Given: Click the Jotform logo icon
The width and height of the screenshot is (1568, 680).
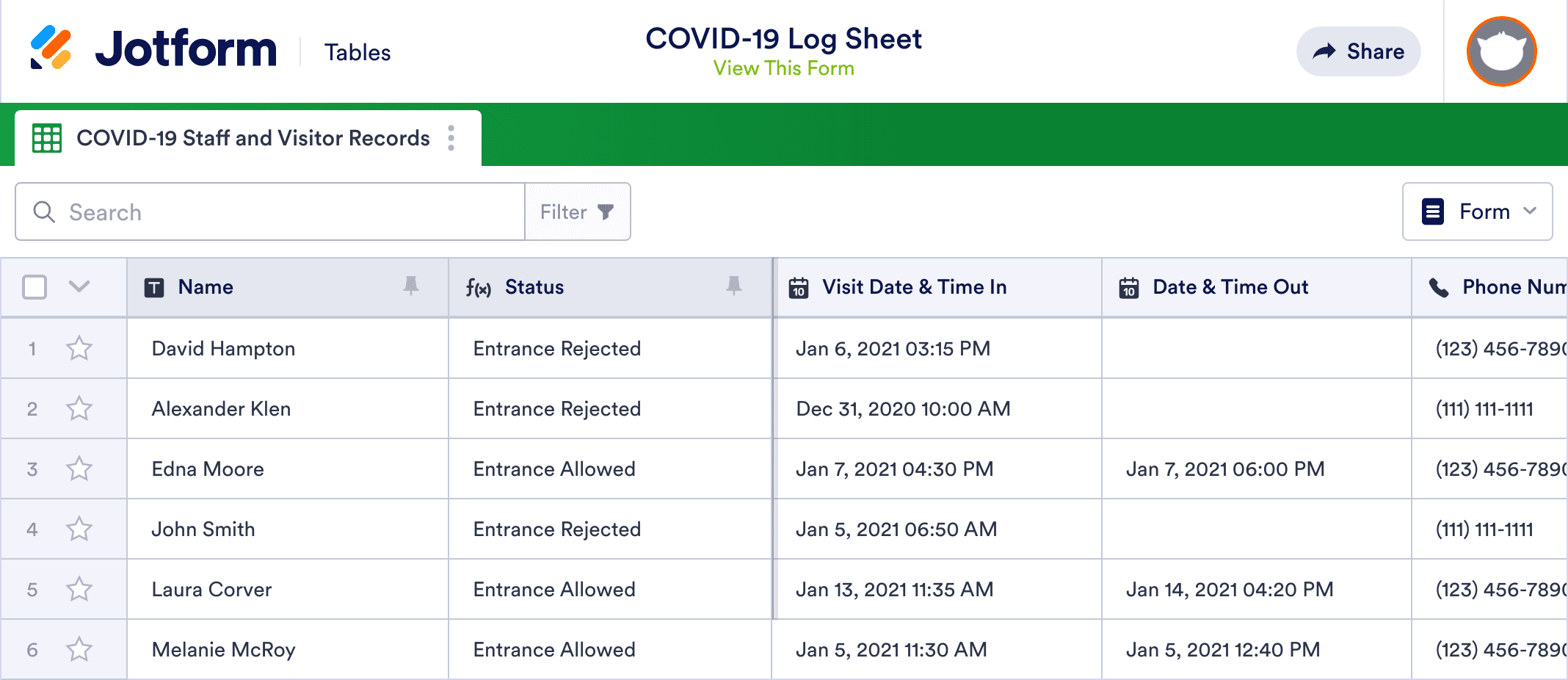Looking at the screenshot, I should coord(51,48).
